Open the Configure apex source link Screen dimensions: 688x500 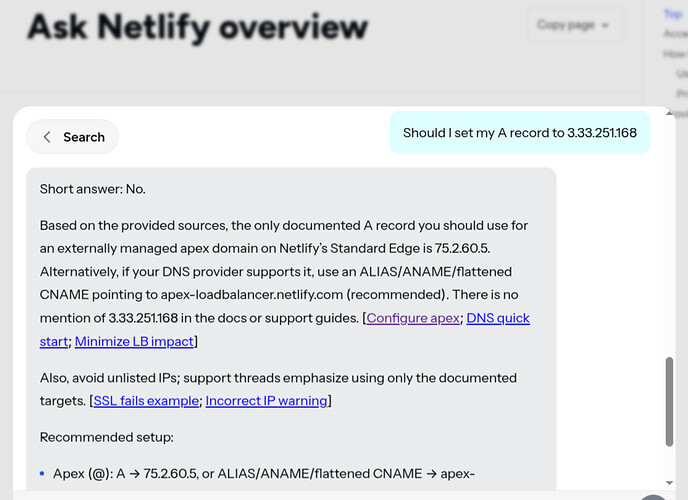pos(414,318)
